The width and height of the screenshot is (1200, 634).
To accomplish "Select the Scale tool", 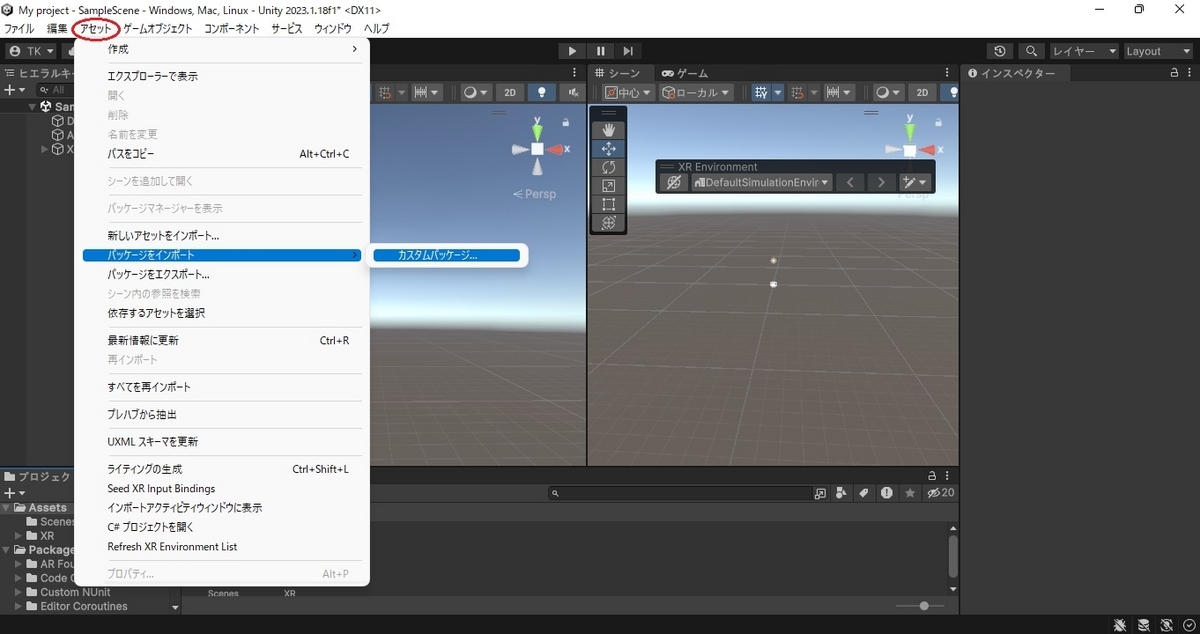I will (x=609, y=185).
